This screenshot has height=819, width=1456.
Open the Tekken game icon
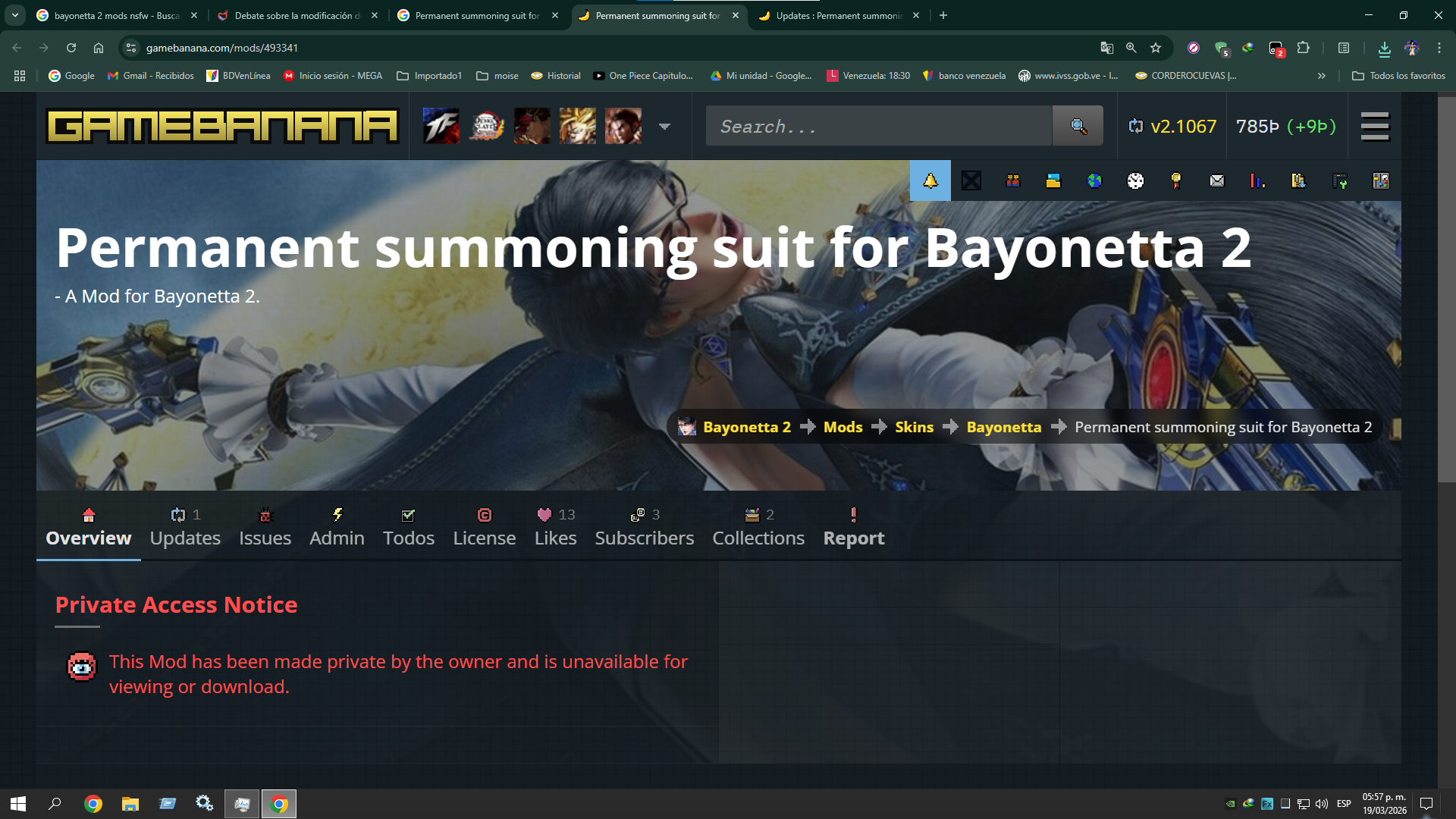point(623,126)
